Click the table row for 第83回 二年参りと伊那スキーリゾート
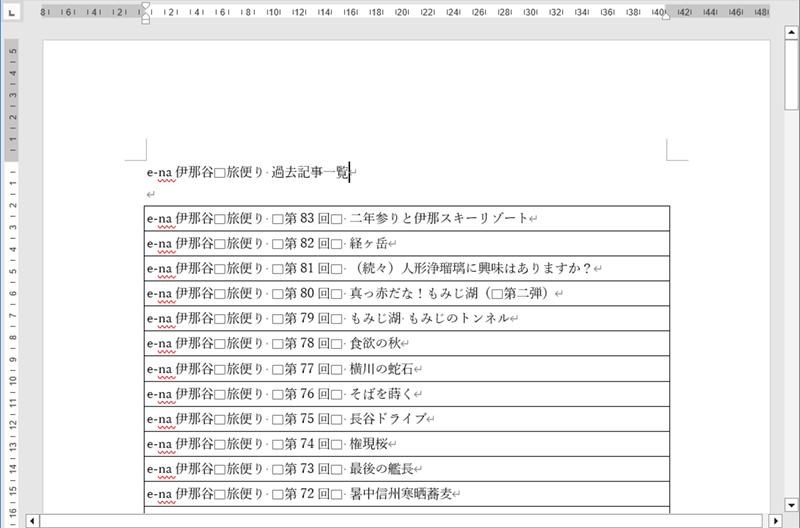 coord(400,218)
